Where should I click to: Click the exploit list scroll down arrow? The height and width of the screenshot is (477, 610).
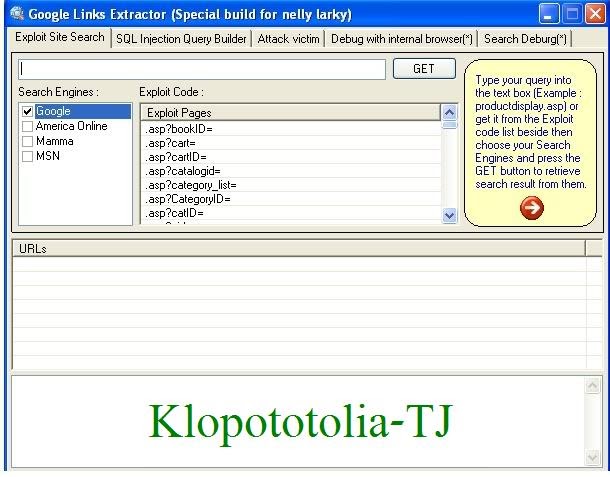point(449,215)
